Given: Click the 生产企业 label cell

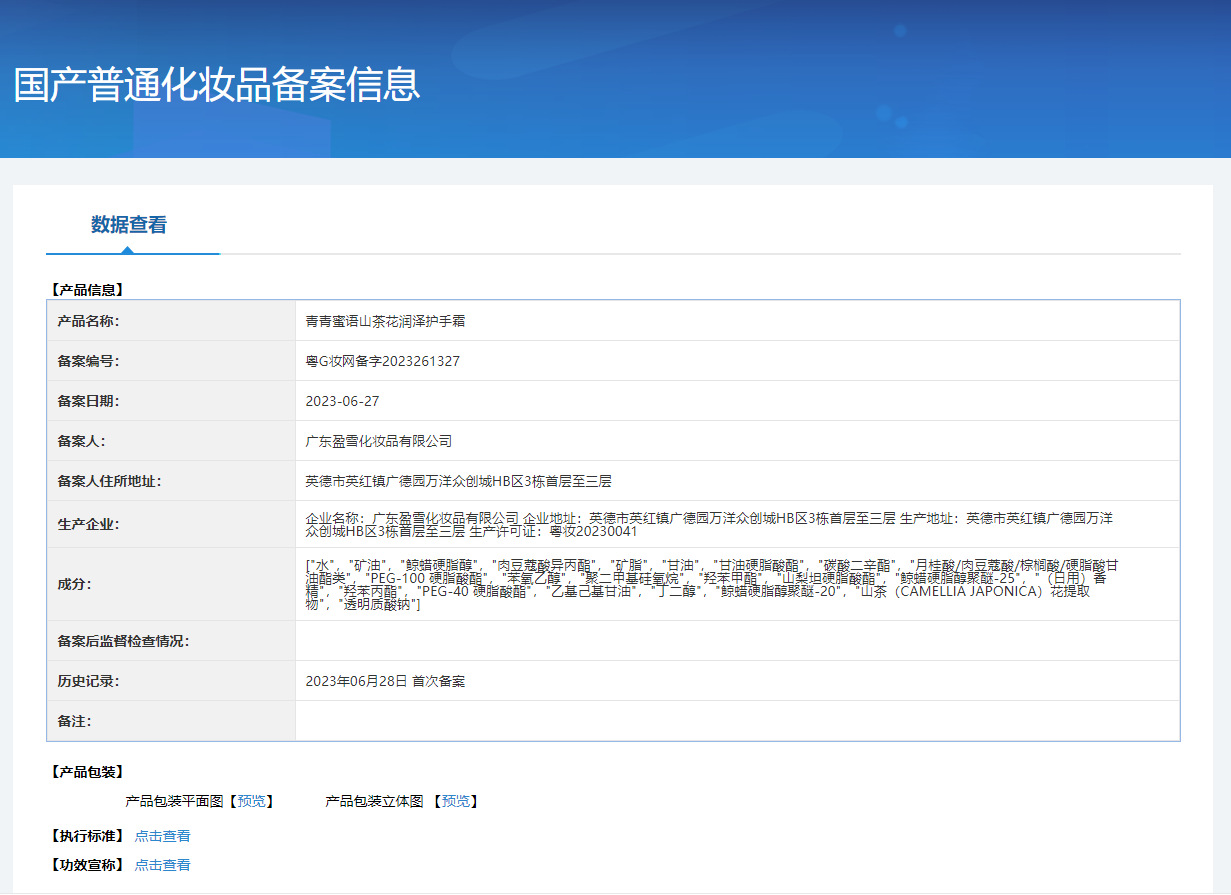Looking at the screenshot, I should [171, 524].
